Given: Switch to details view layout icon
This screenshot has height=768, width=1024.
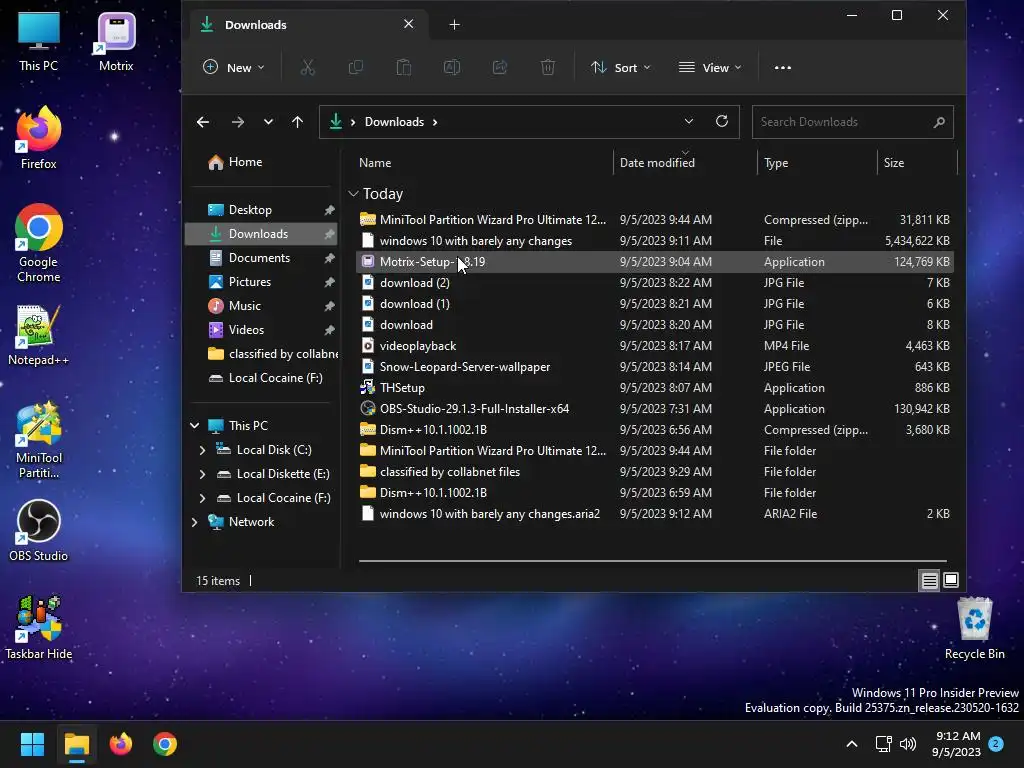Looking at the screenshot, I should point(929,580).
